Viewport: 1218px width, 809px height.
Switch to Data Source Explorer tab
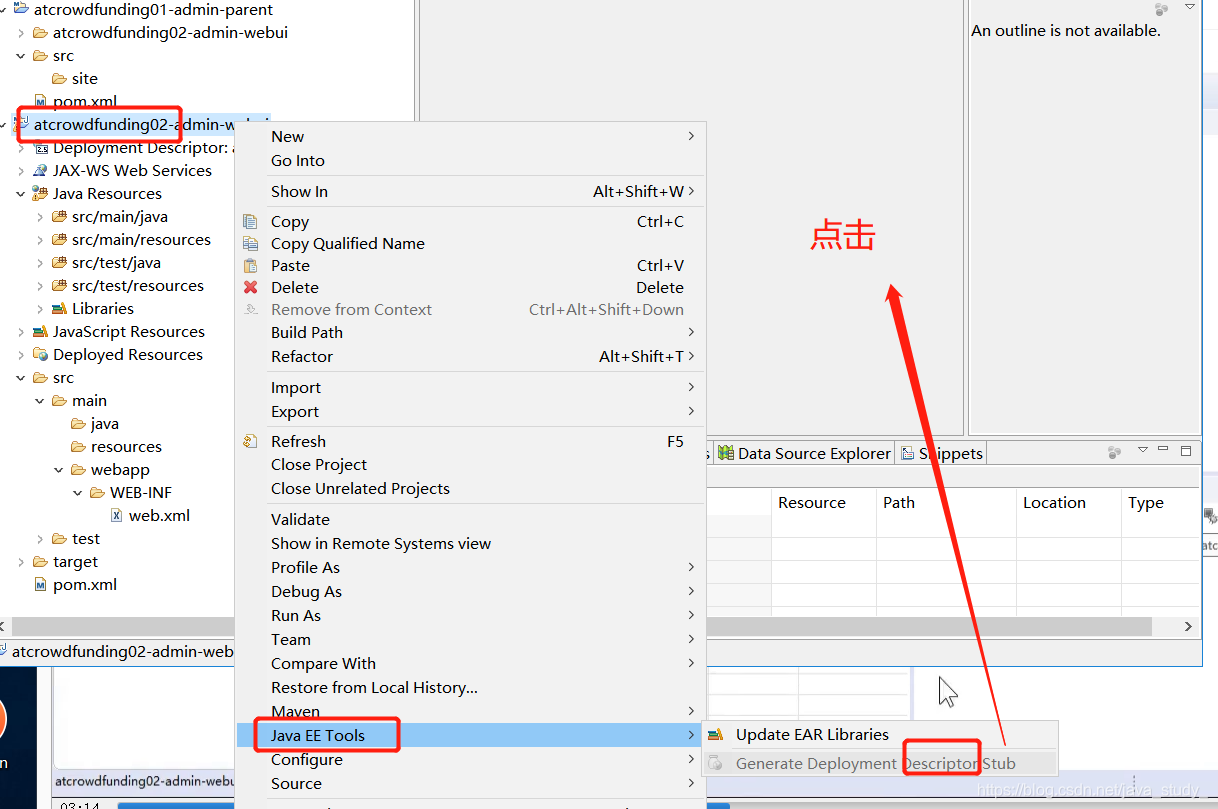coord(804,454)
